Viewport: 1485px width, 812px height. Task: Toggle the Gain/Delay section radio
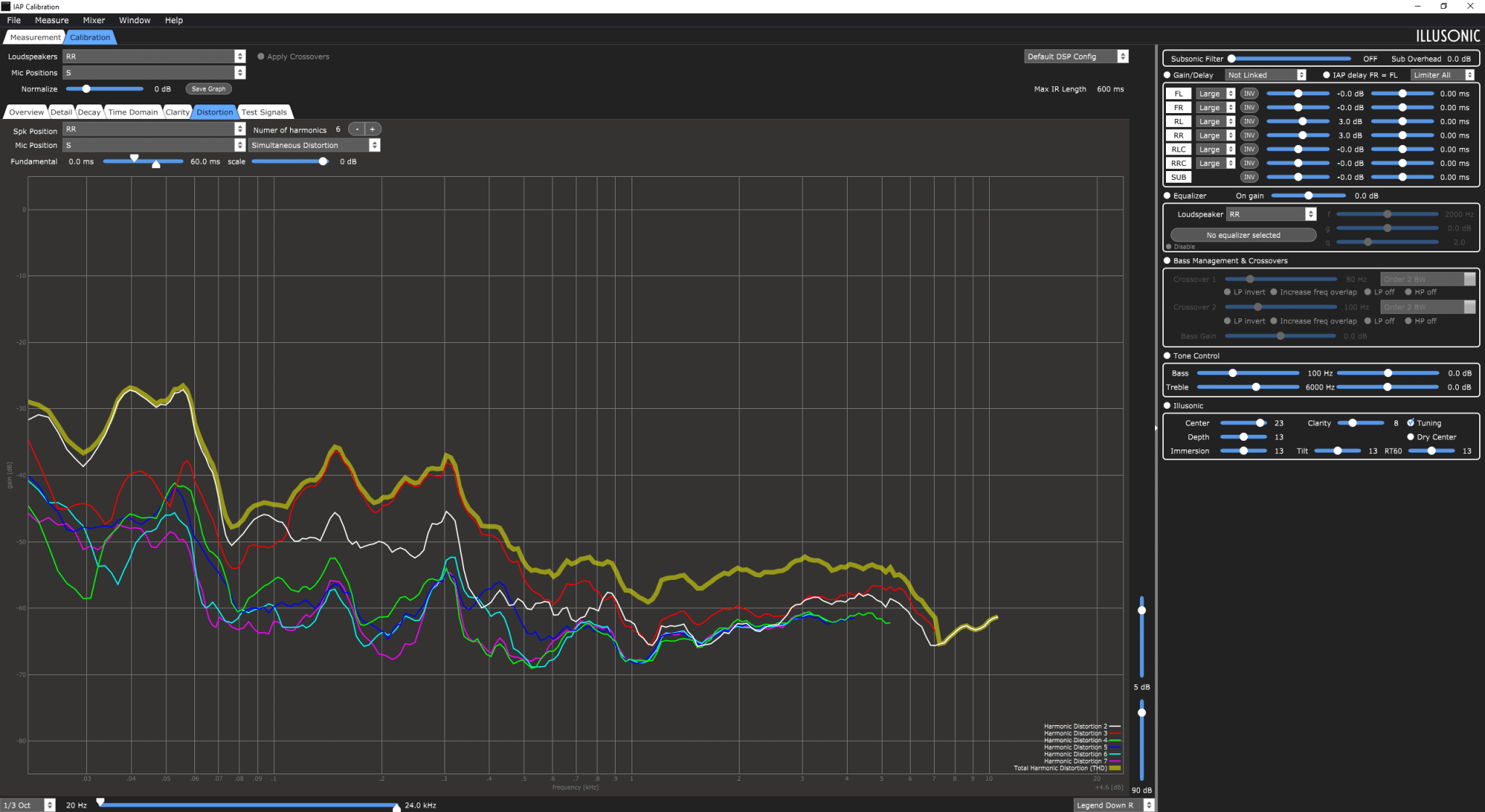(x=1167, y=75)
